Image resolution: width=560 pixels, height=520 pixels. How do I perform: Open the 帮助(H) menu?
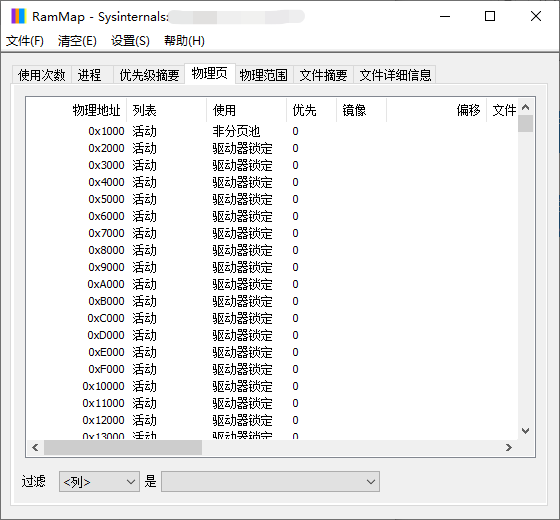point(184,41)
